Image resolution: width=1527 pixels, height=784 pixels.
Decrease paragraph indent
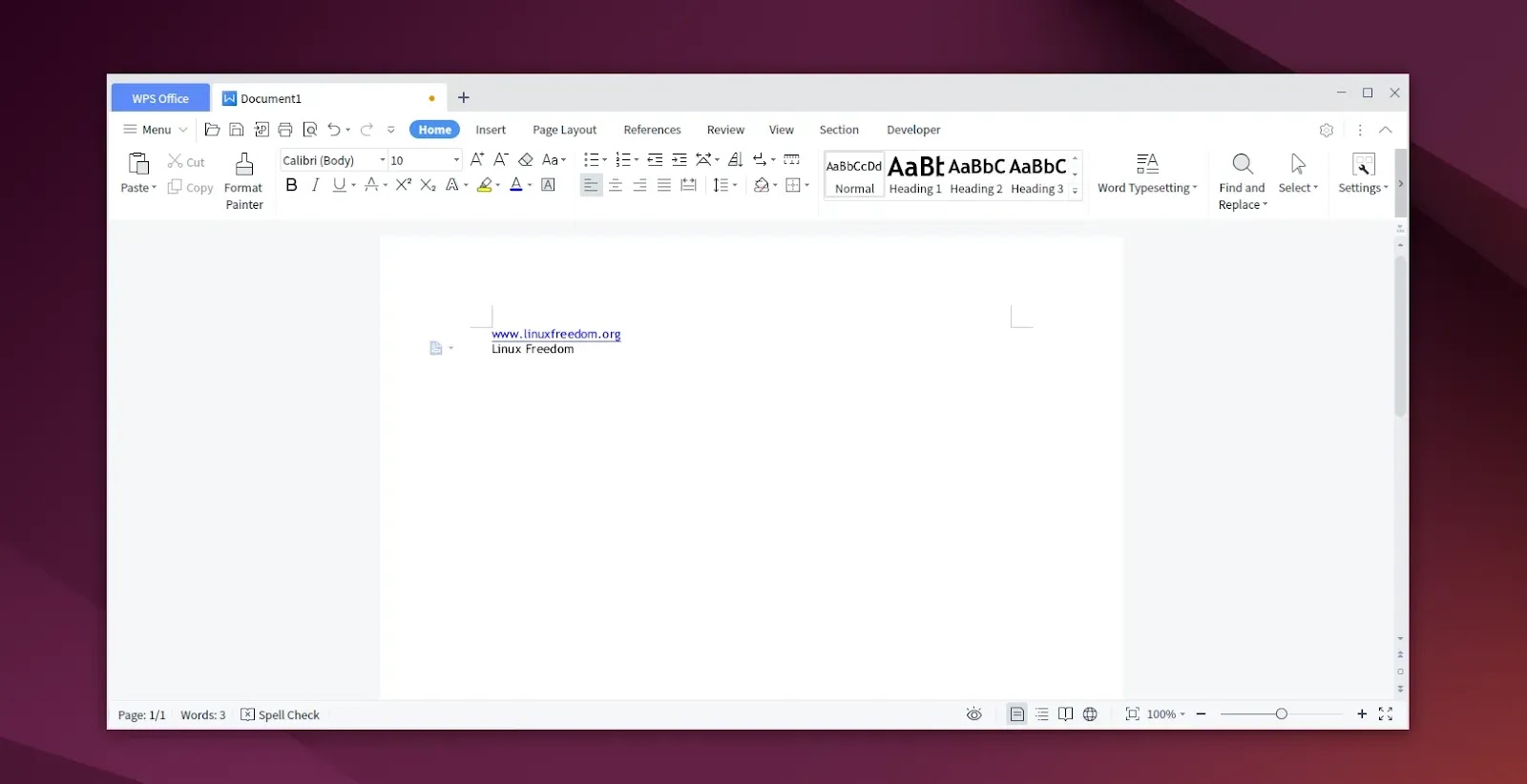655,159
